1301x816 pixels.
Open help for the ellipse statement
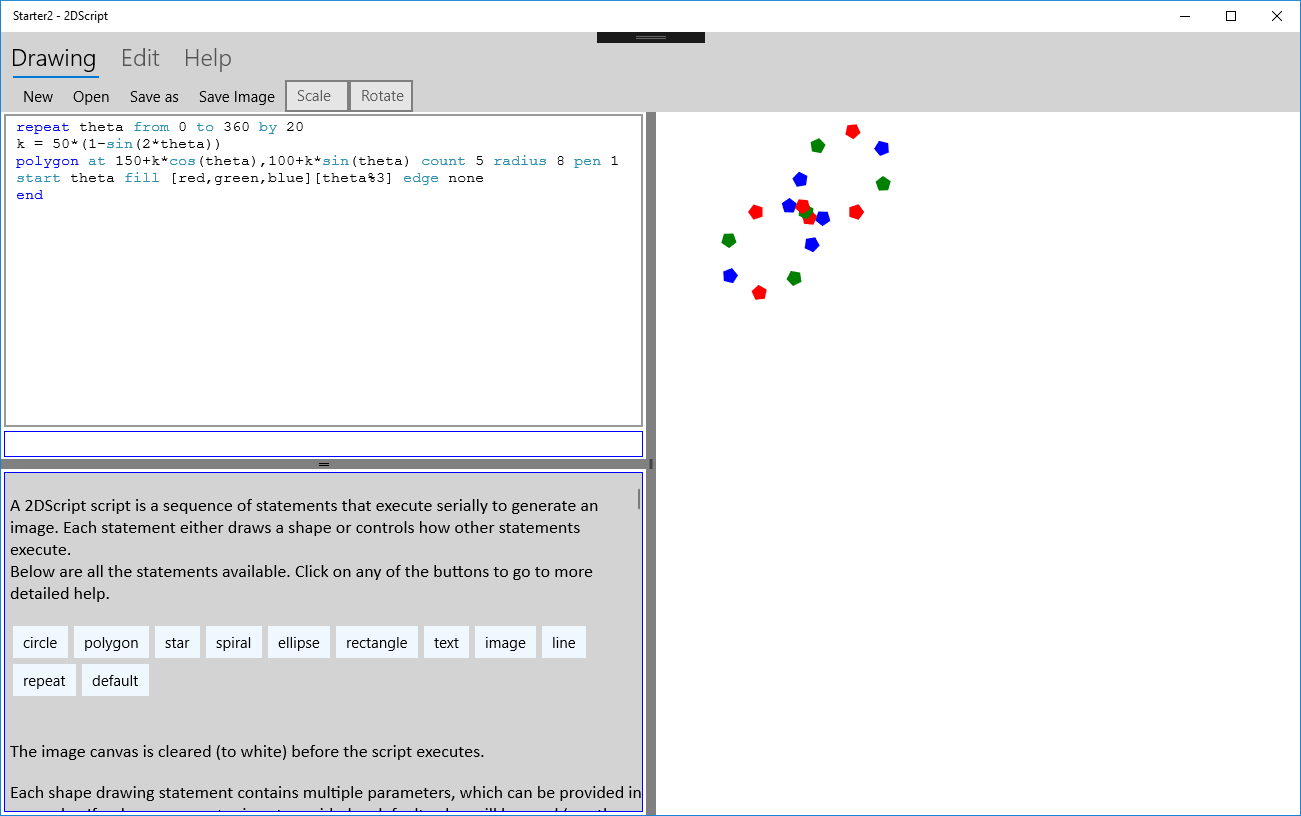299,642
